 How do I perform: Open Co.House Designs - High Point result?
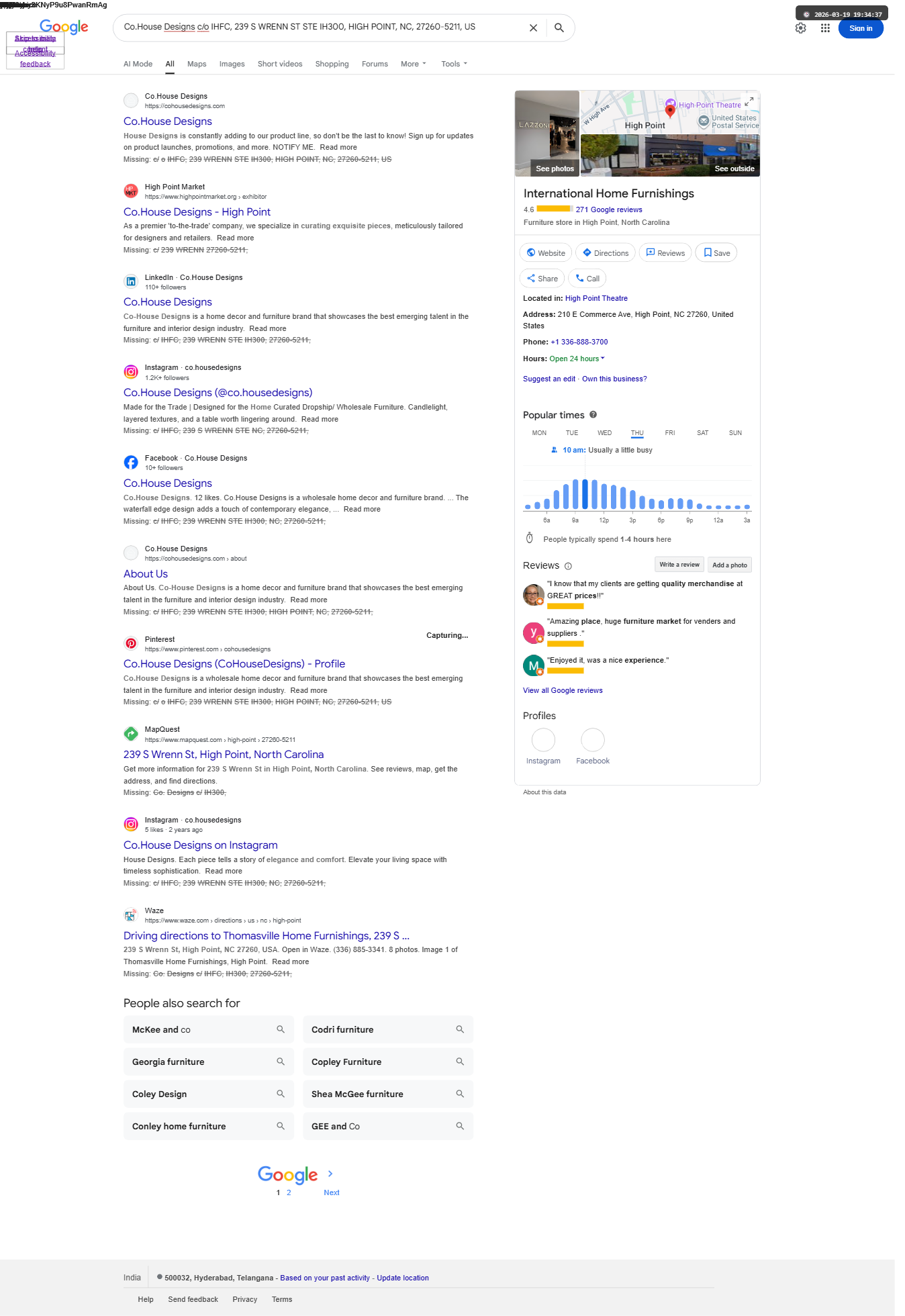coord(197,212)
